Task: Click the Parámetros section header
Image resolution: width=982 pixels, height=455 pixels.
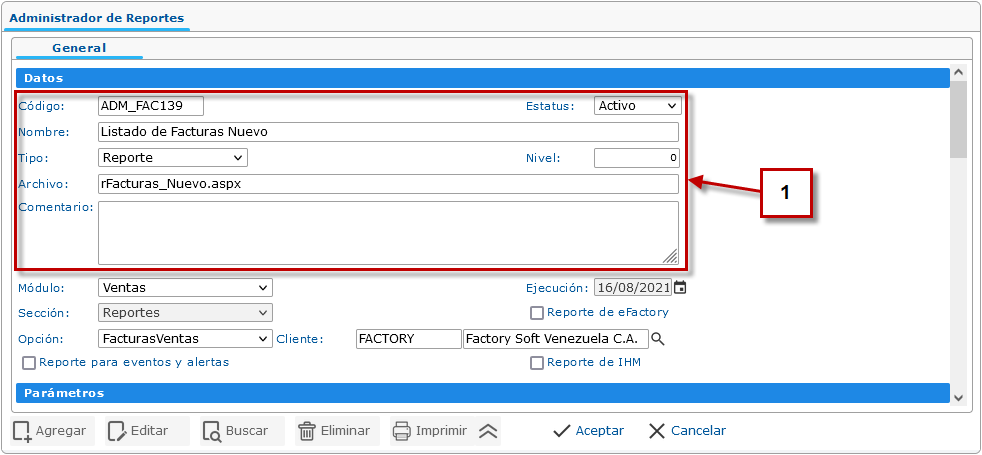Action: pyautogui.click(x=483, y=393)
